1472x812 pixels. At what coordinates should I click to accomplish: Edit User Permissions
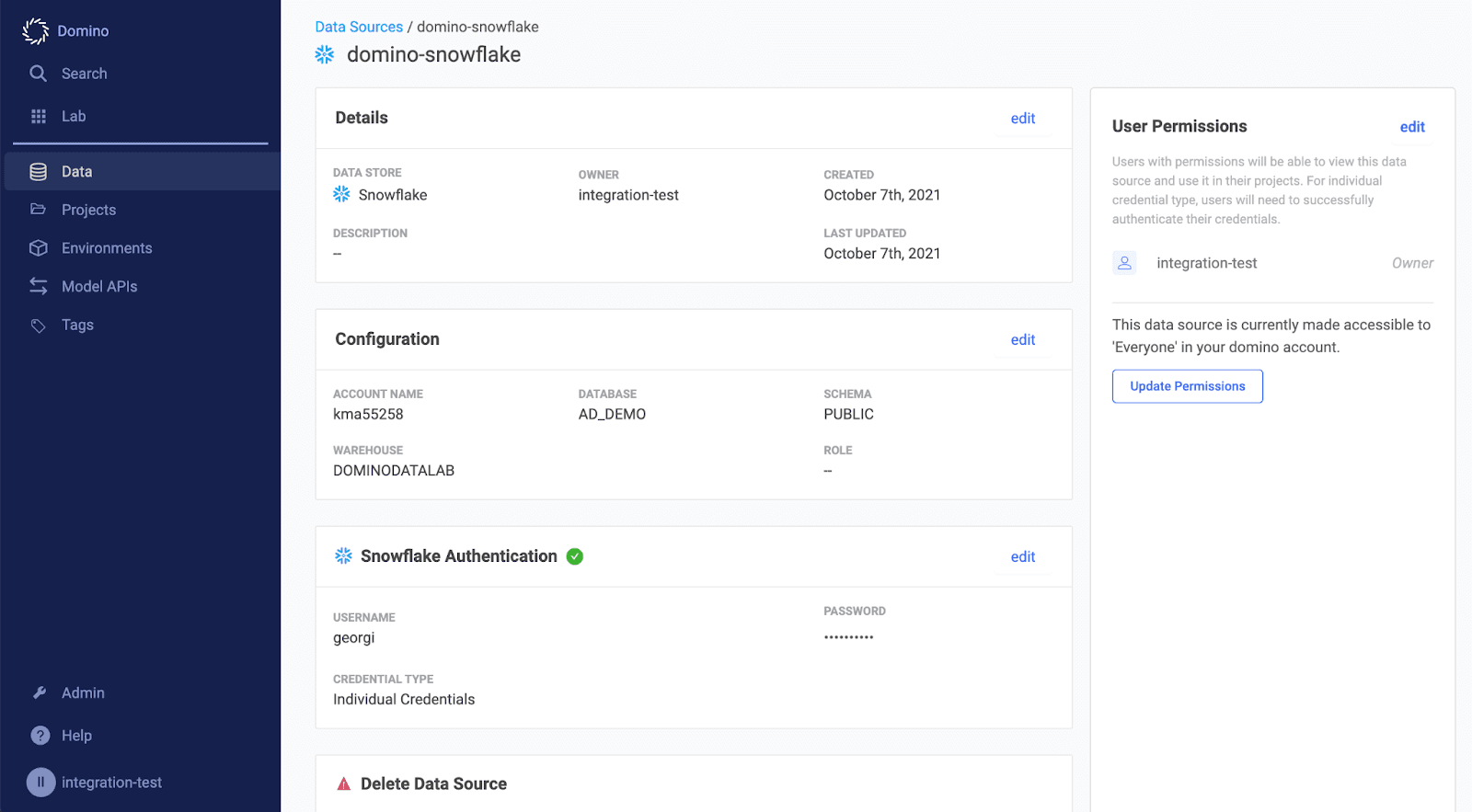[1412, 127]
